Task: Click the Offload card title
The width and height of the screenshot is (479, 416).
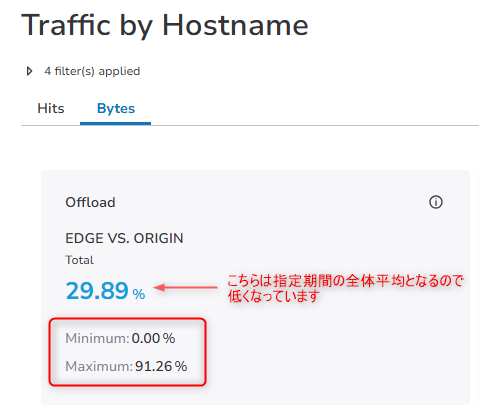Action: click(90, 202)
